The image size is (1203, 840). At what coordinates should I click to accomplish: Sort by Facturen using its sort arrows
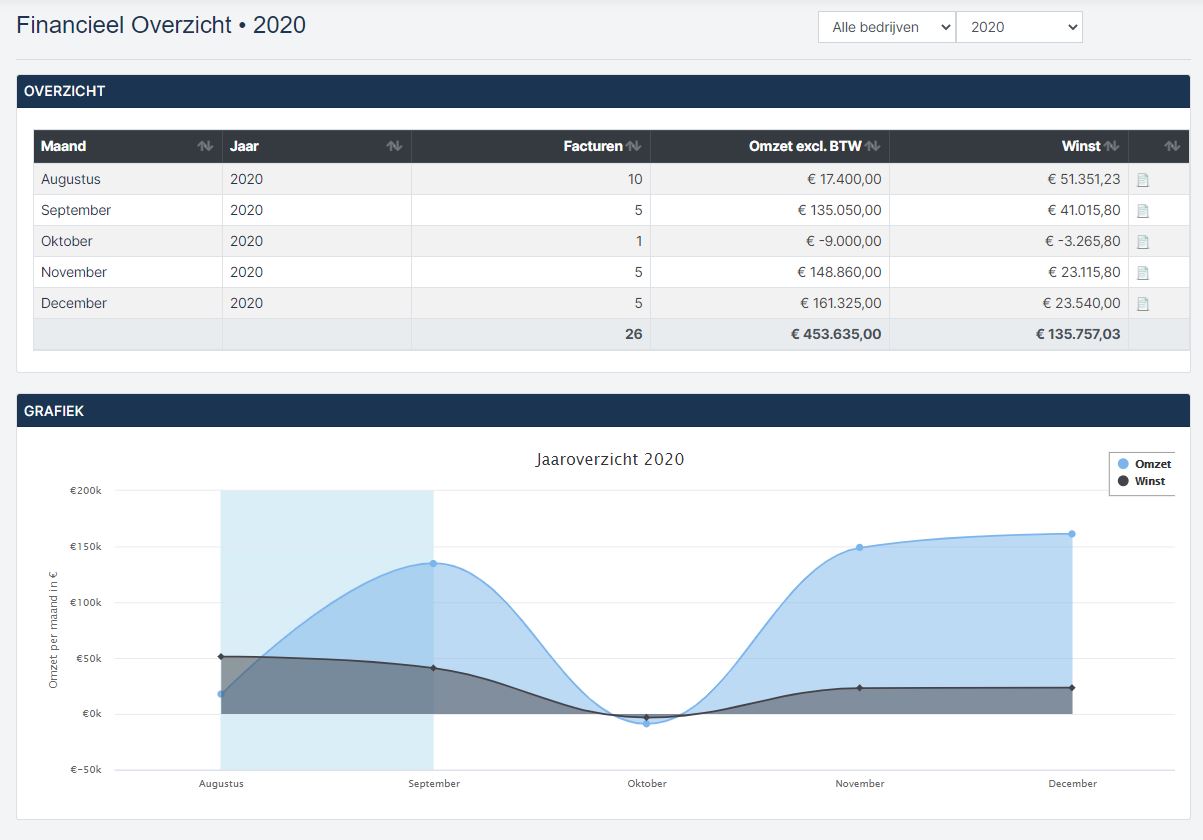pyautogui.click(x=633, y=146)
